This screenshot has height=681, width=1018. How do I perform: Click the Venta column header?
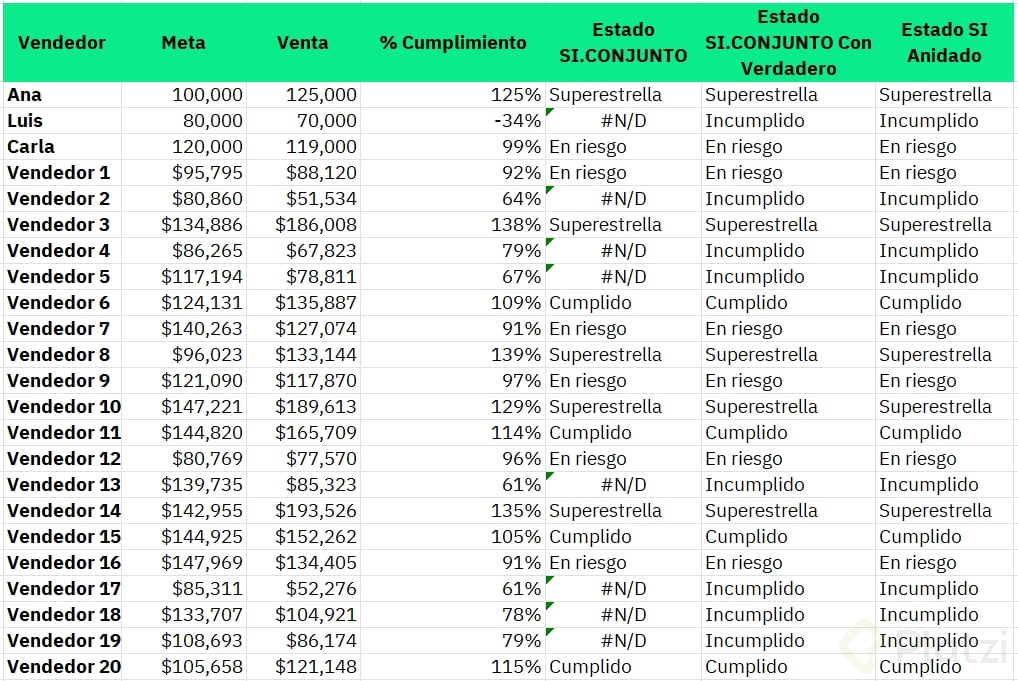point(302,43)
